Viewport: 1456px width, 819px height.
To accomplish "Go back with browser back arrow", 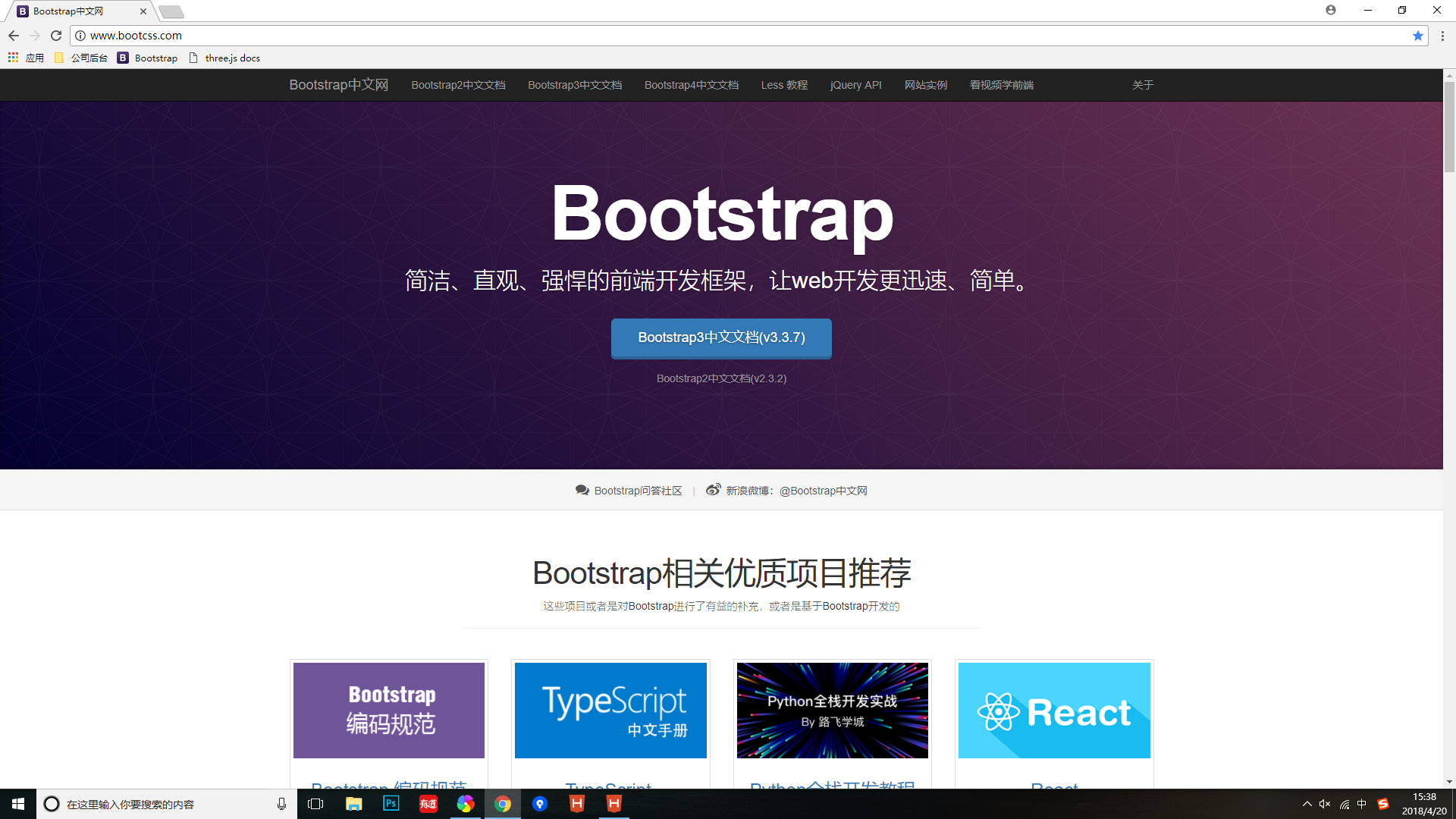I will [14, 36].
